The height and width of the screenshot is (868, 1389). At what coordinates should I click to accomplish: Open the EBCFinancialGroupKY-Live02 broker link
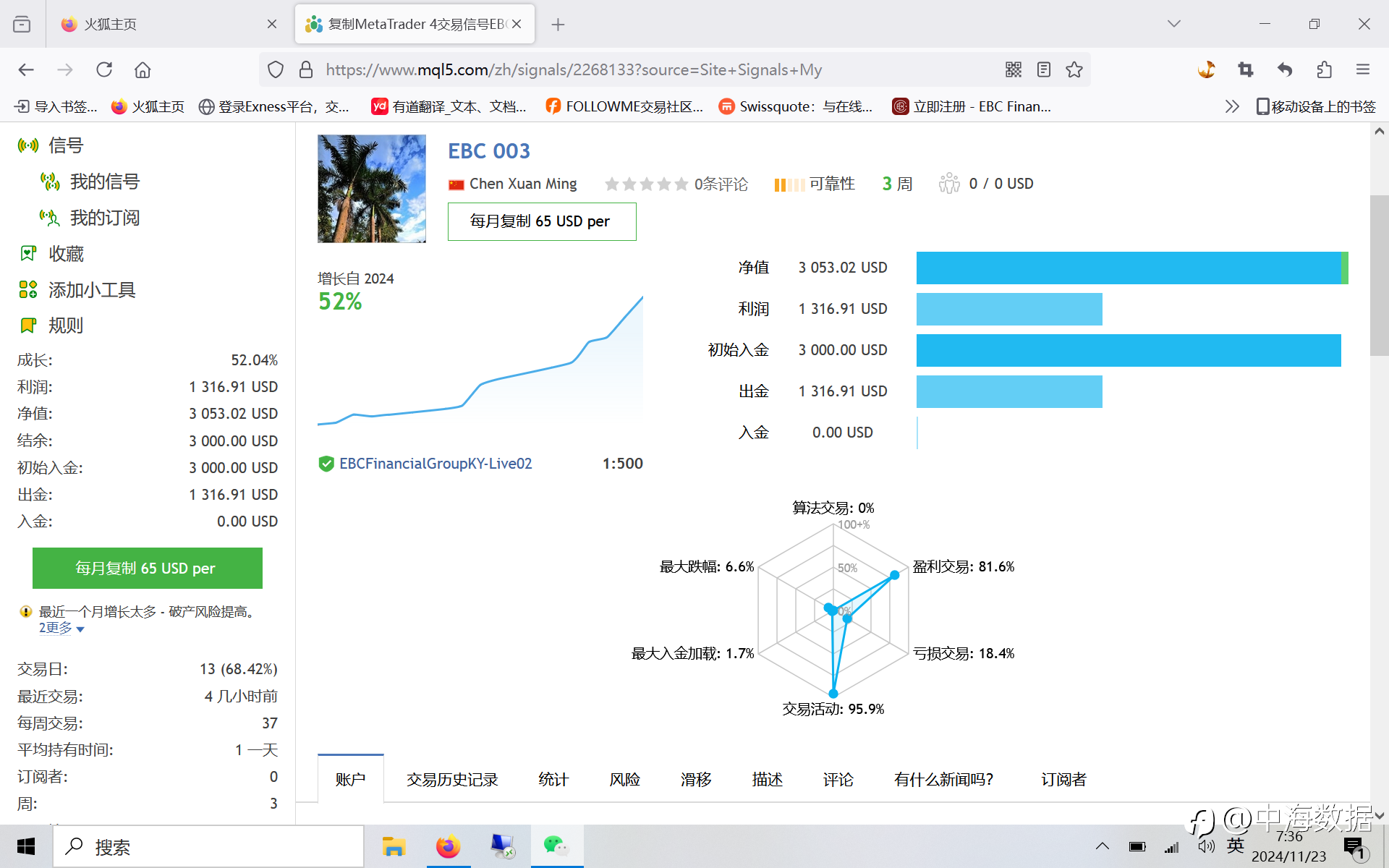[x=436, y=464]
